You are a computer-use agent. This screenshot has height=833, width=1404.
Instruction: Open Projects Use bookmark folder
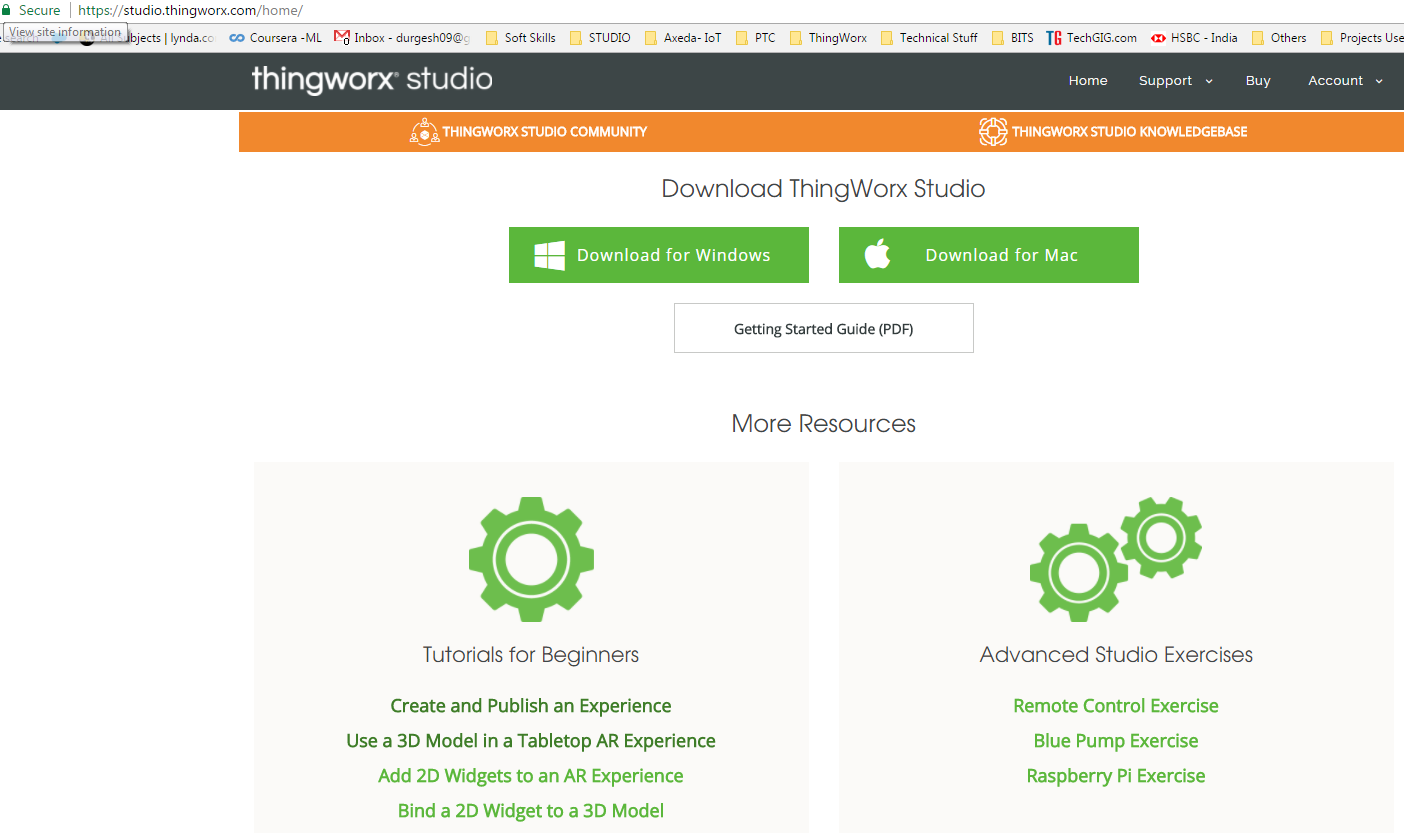pyautogui.click(x=1362, y=38)
